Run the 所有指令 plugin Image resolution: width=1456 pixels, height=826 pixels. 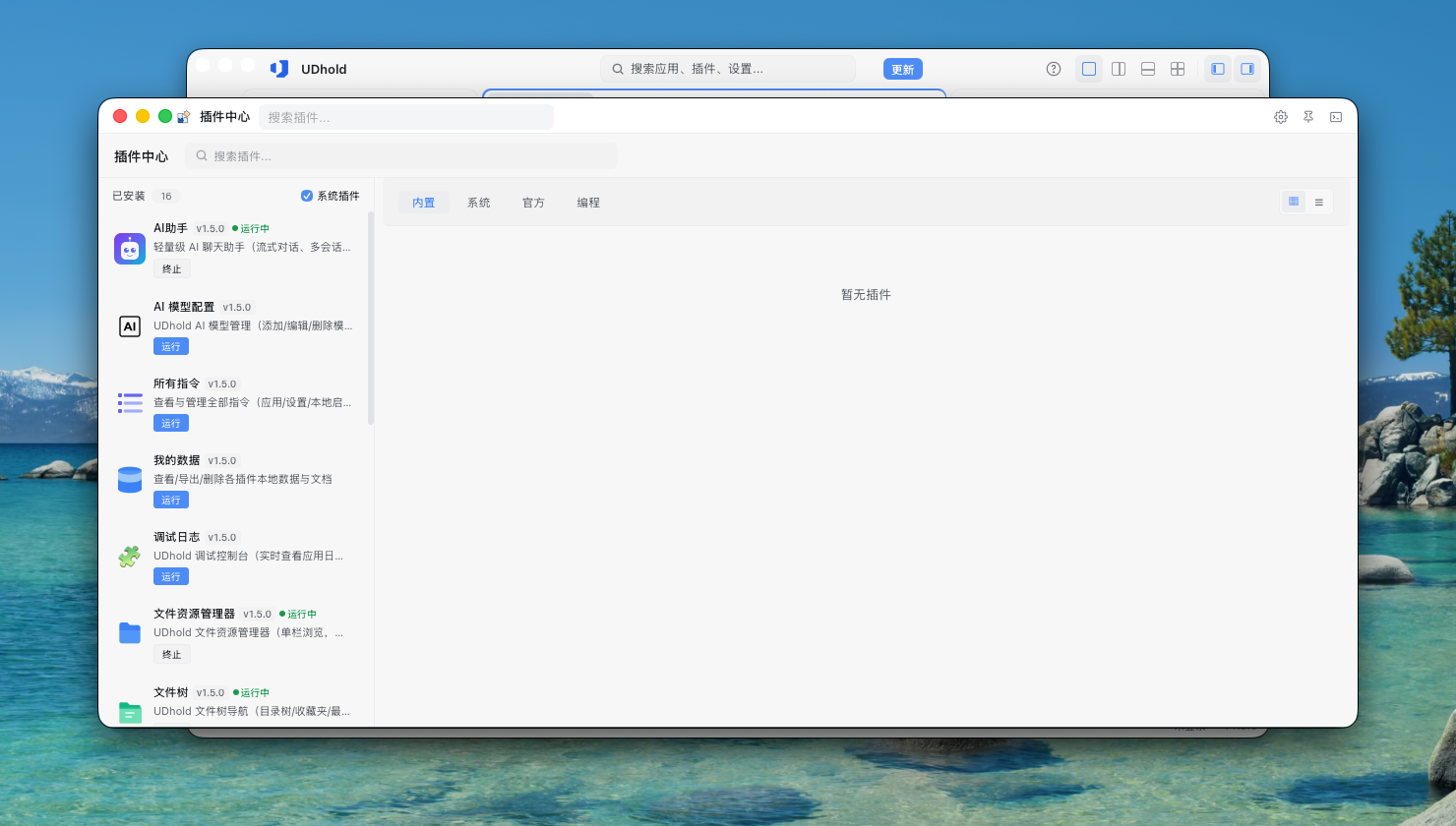click(x=171, y=423)
